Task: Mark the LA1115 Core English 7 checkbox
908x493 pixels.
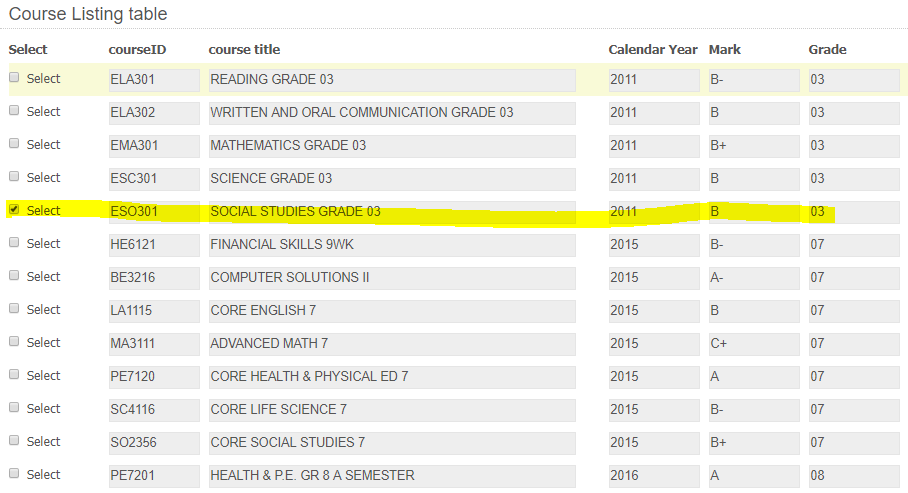Action: [14, 308]
